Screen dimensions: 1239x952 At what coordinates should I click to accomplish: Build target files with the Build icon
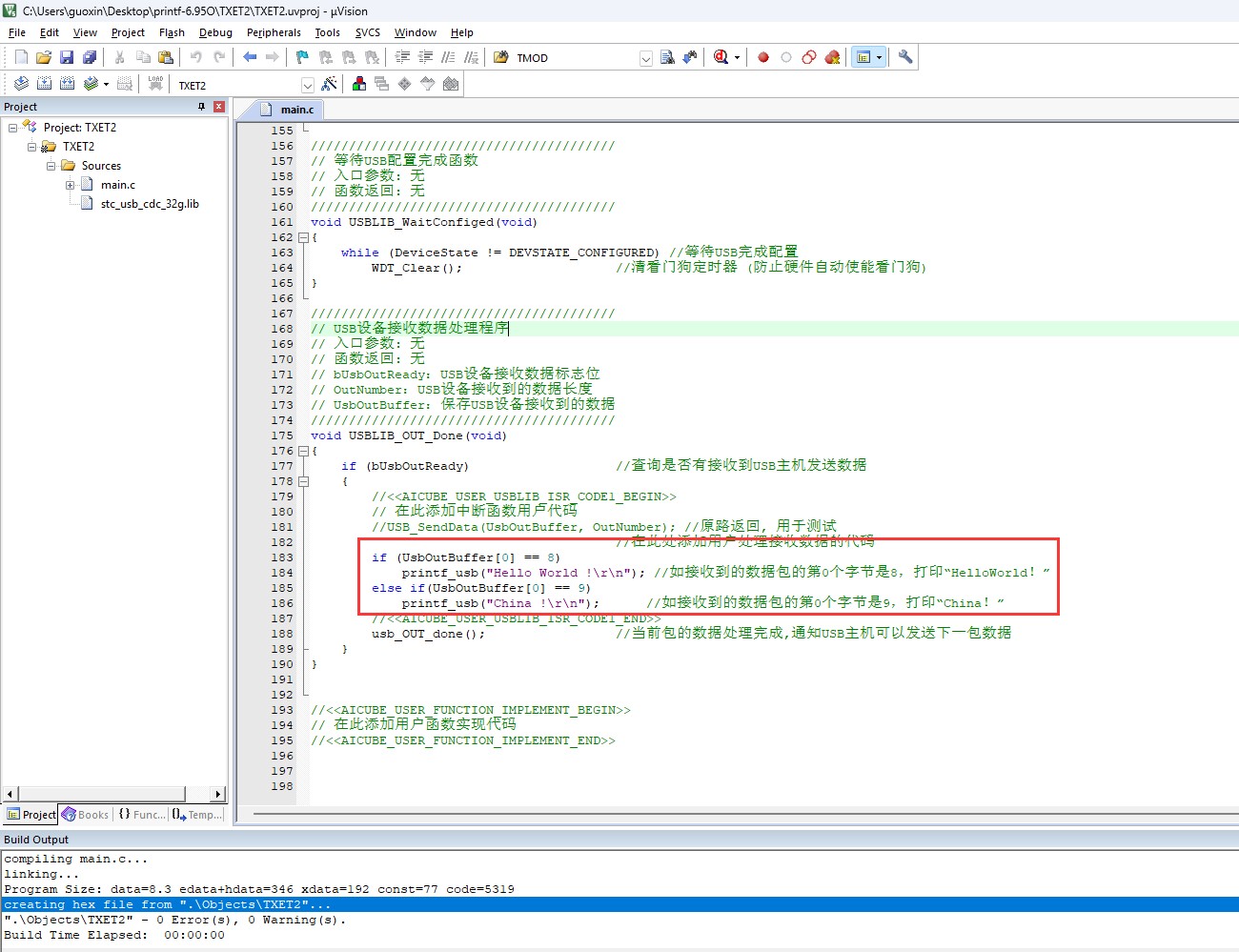pyautogui.click(x=44, y=84)
